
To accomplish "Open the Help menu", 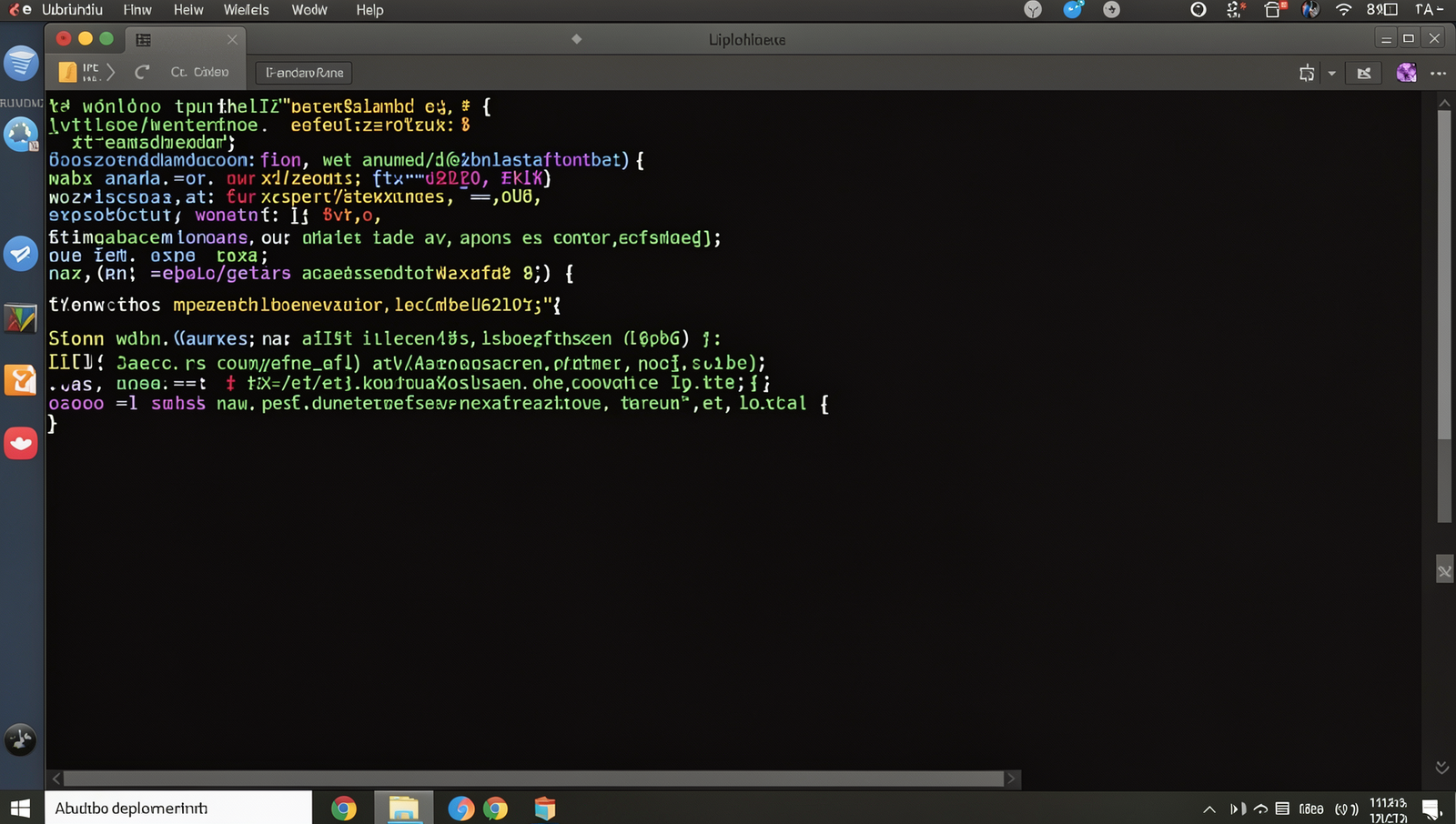I will [369, 10].
